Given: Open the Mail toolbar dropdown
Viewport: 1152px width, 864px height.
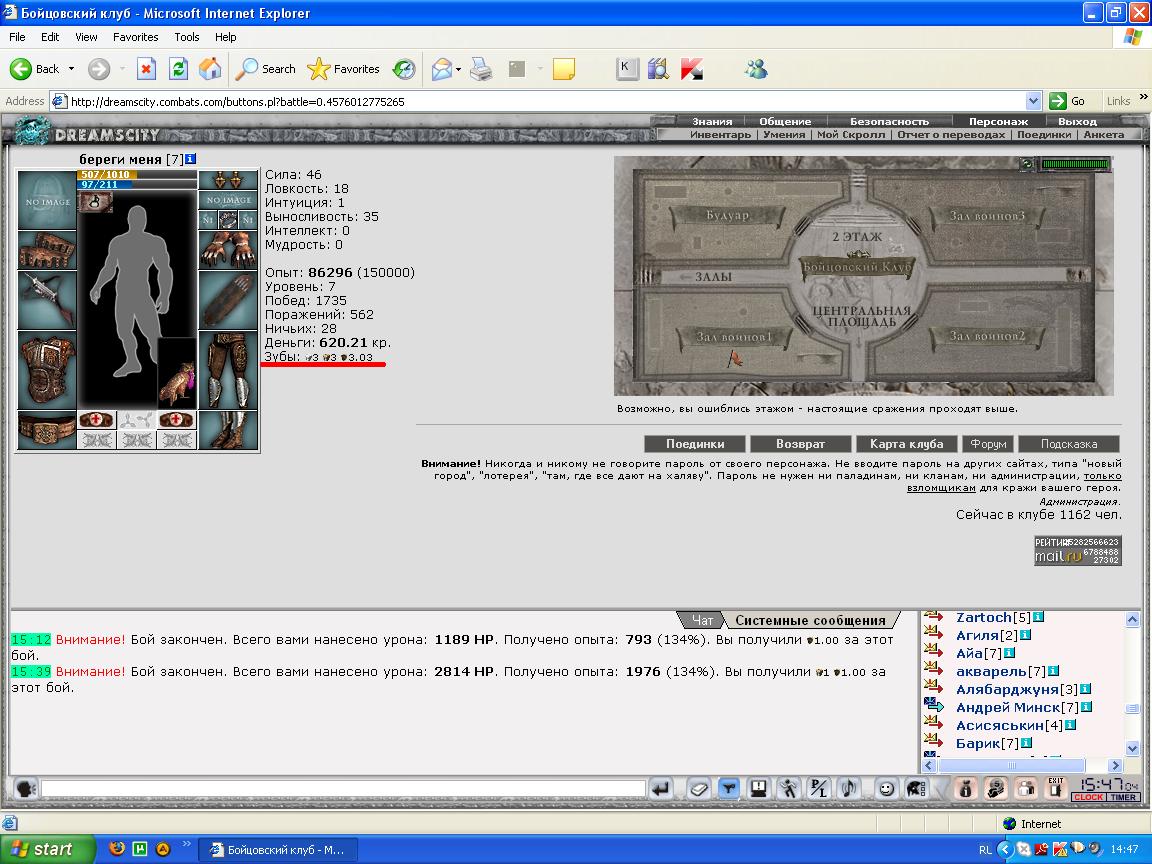Looking at the screenshot, I should click(x=458, y=70).
